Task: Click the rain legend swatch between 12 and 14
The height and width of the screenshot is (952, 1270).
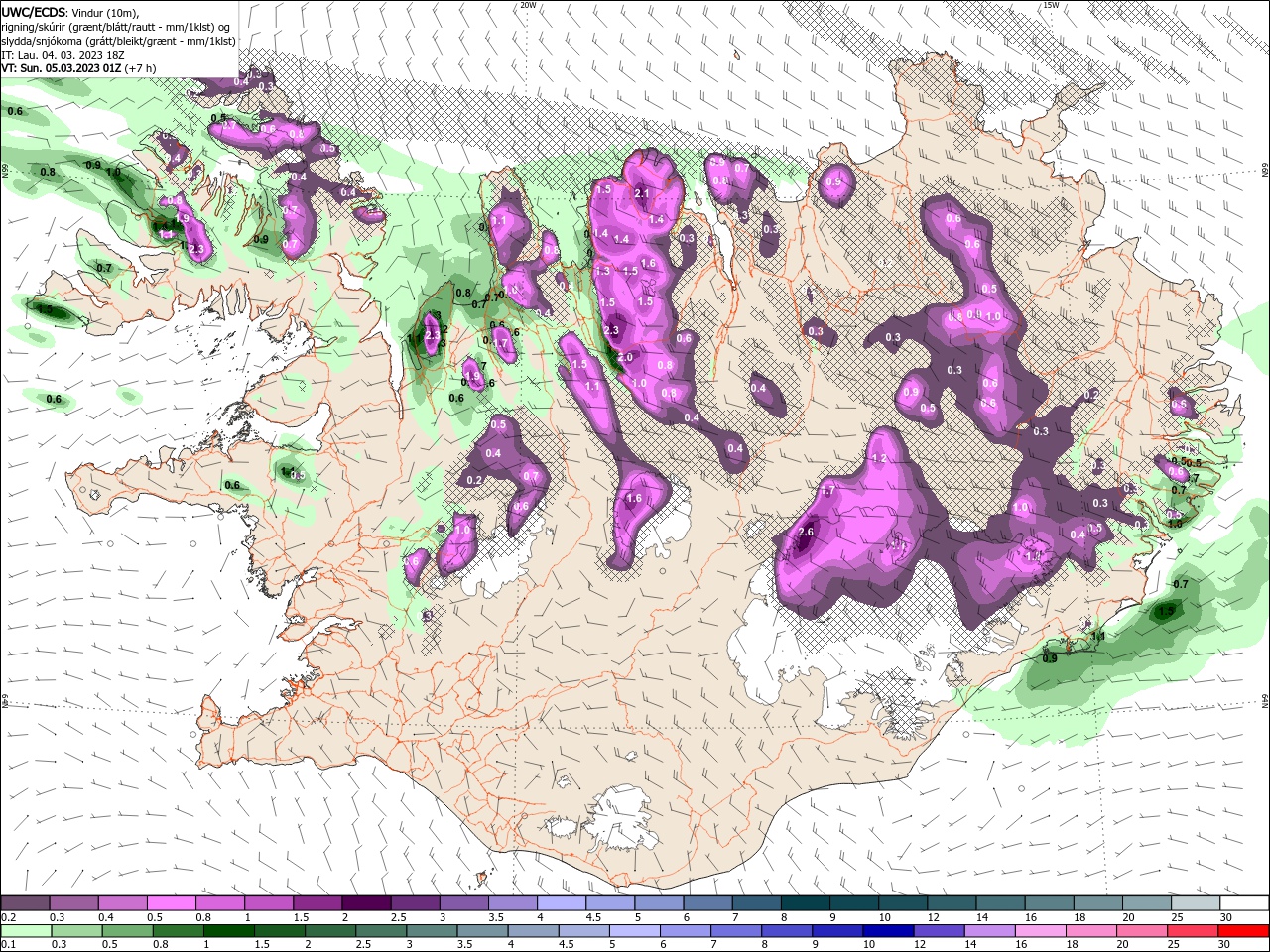Action: point(940,930)
